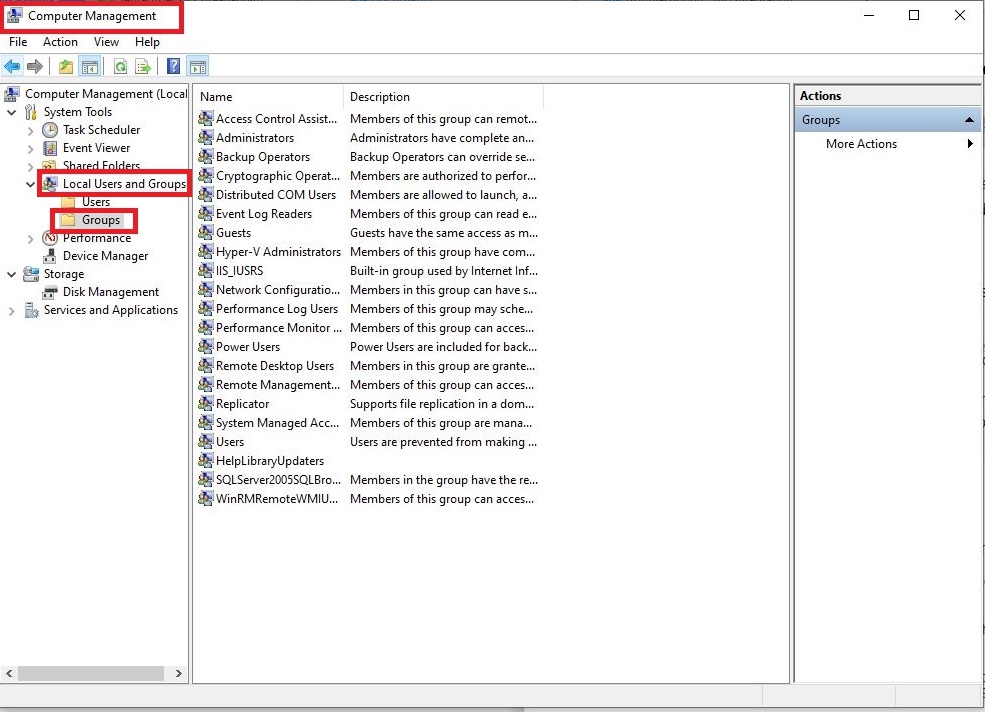Image resolution: width=985 pixels, height=712 pixels.
Task: Click the Forward arrow toolbar icon
Action: click(35, 66)
